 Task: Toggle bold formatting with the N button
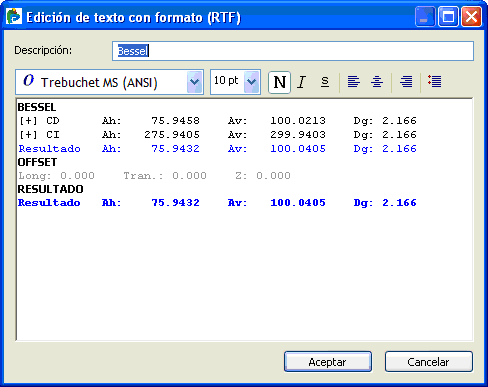coord(279,82)
